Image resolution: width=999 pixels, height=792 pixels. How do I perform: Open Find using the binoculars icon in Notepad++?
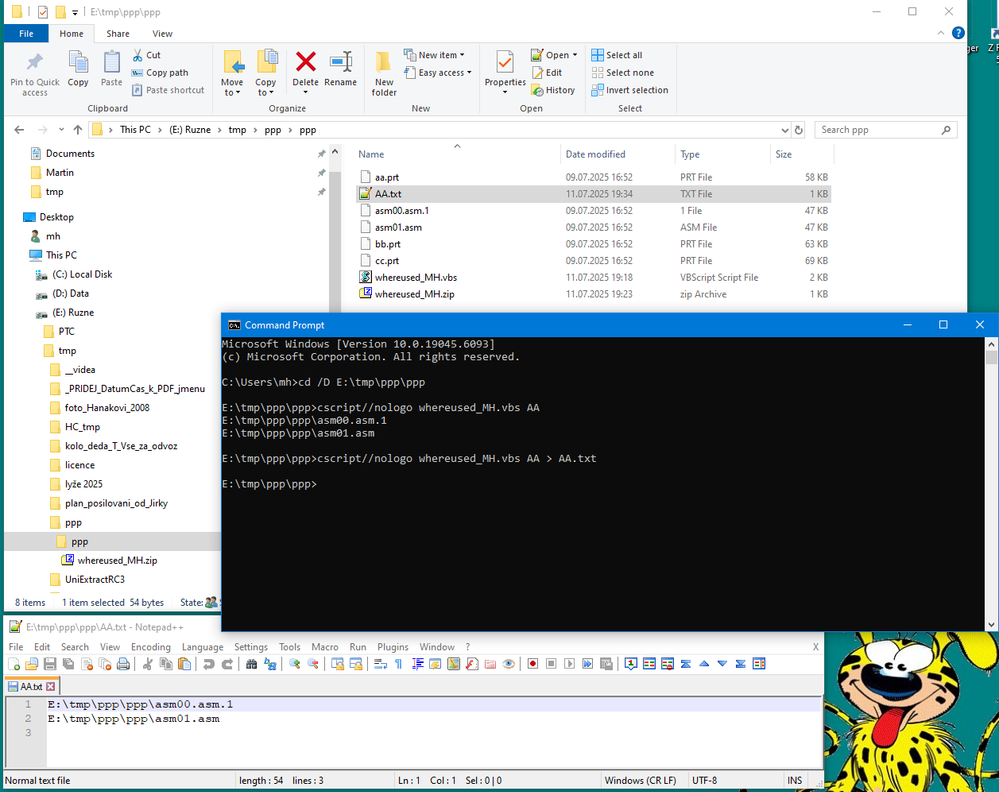click(252, 664)
